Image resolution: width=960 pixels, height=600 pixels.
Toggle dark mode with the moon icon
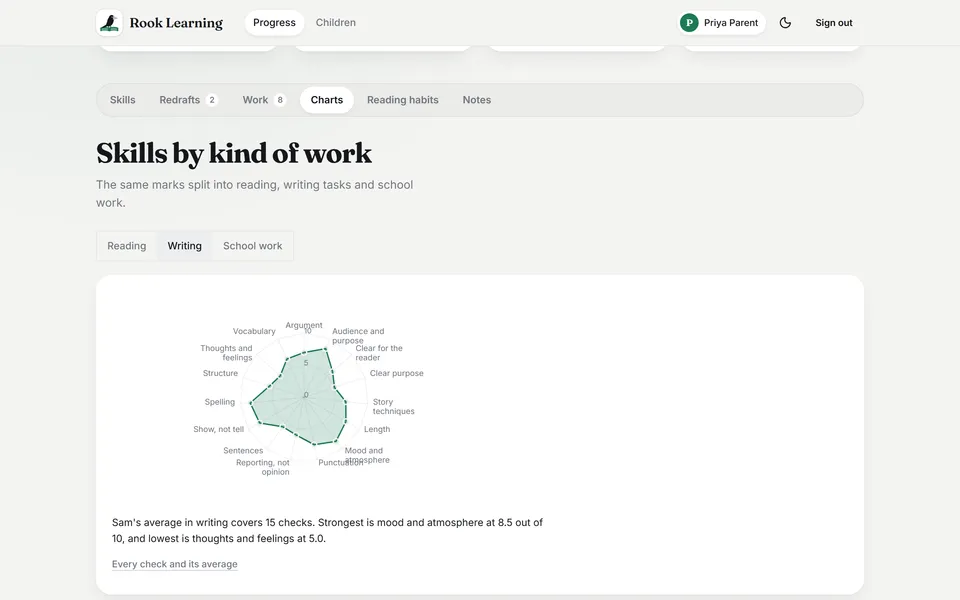[786, 23]
